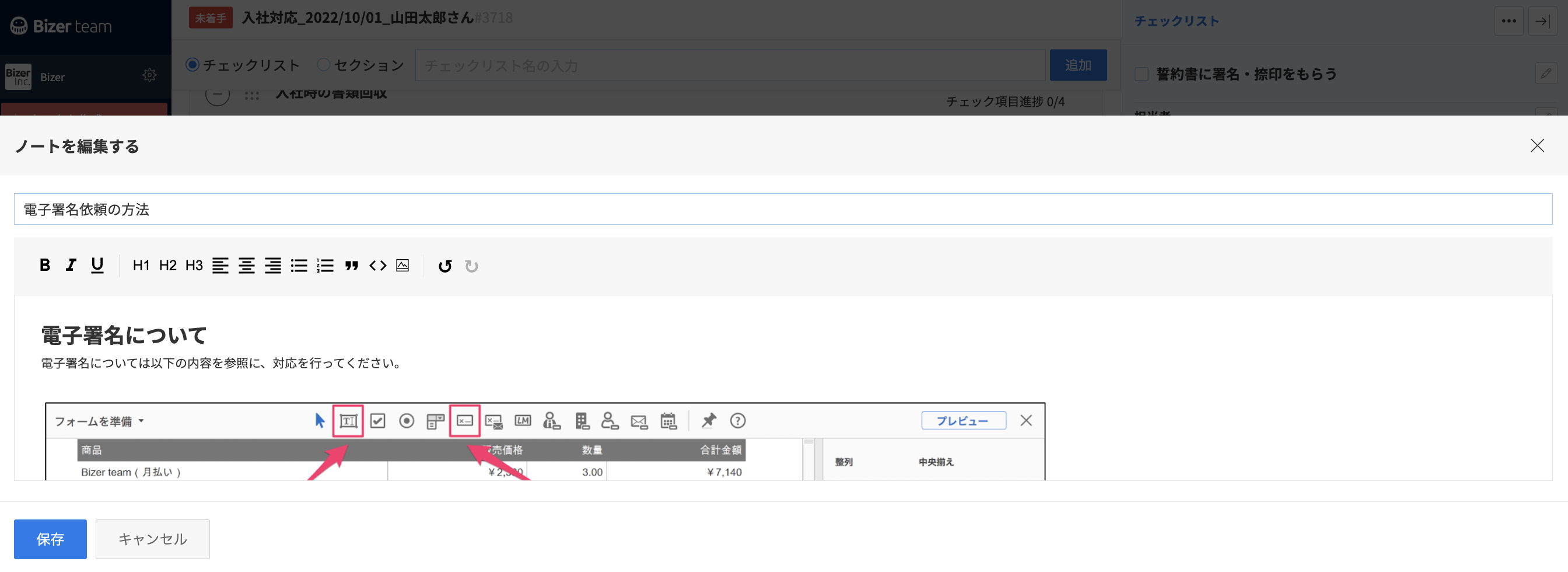Set heading level H3

coord(194,266)
